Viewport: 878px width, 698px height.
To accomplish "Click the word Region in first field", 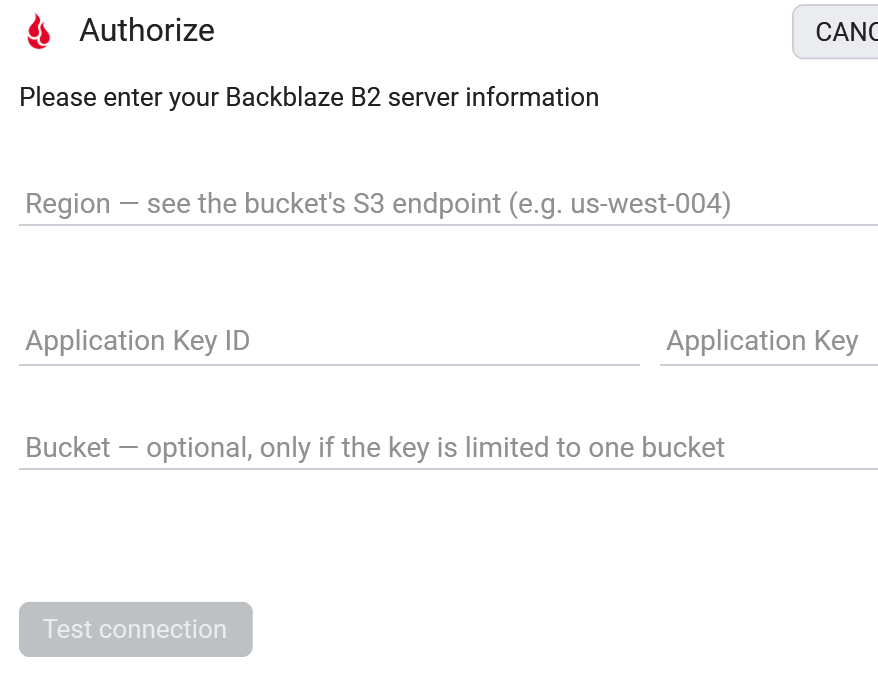I will [x=68, y=204].
